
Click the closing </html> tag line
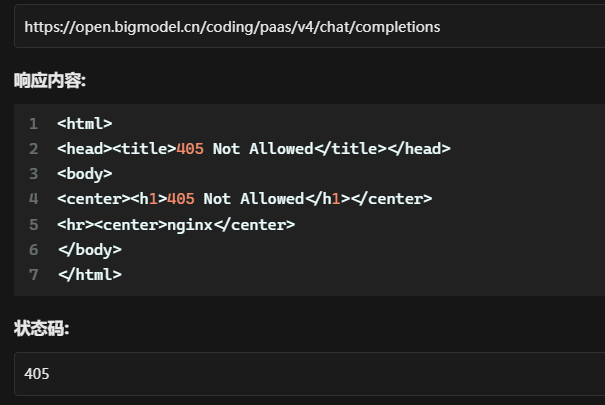[x=90, y=275]
